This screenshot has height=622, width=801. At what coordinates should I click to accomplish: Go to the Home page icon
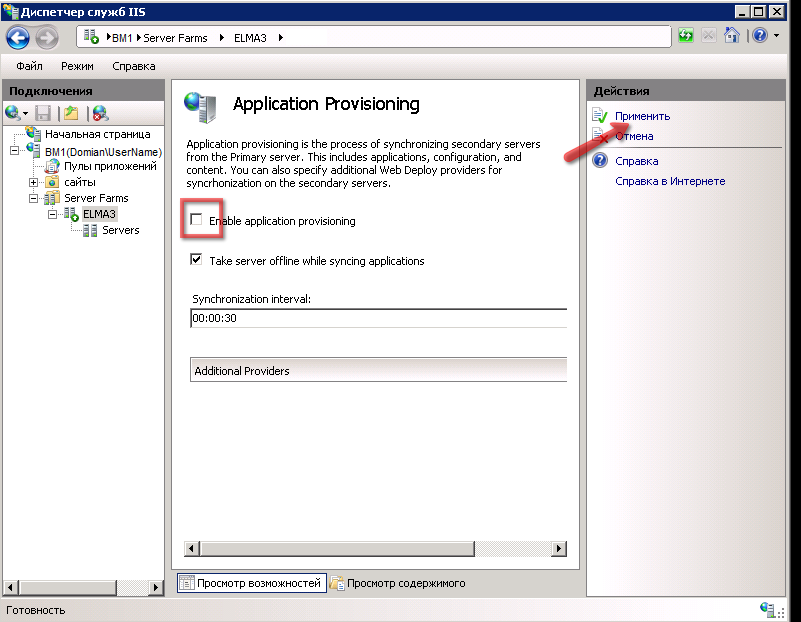click(732, 37)
